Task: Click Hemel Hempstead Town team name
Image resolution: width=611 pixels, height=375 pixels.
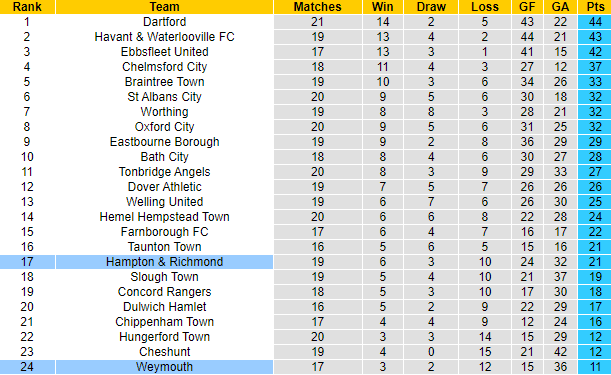Action: coord(164,217)
